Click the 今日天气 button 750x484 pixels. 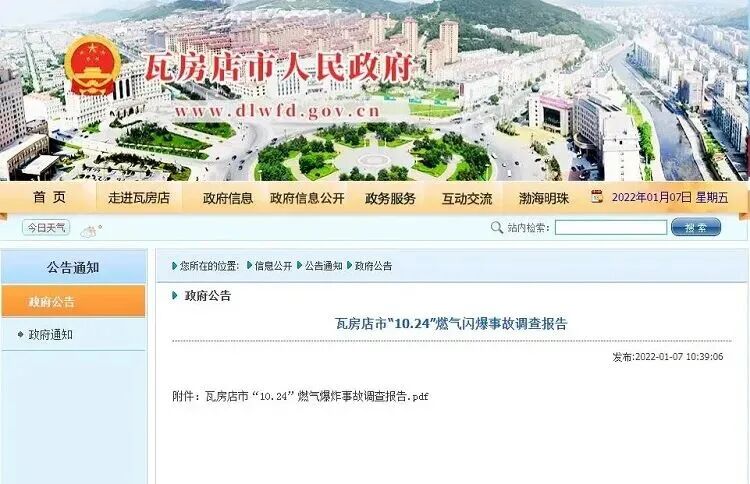46,227
